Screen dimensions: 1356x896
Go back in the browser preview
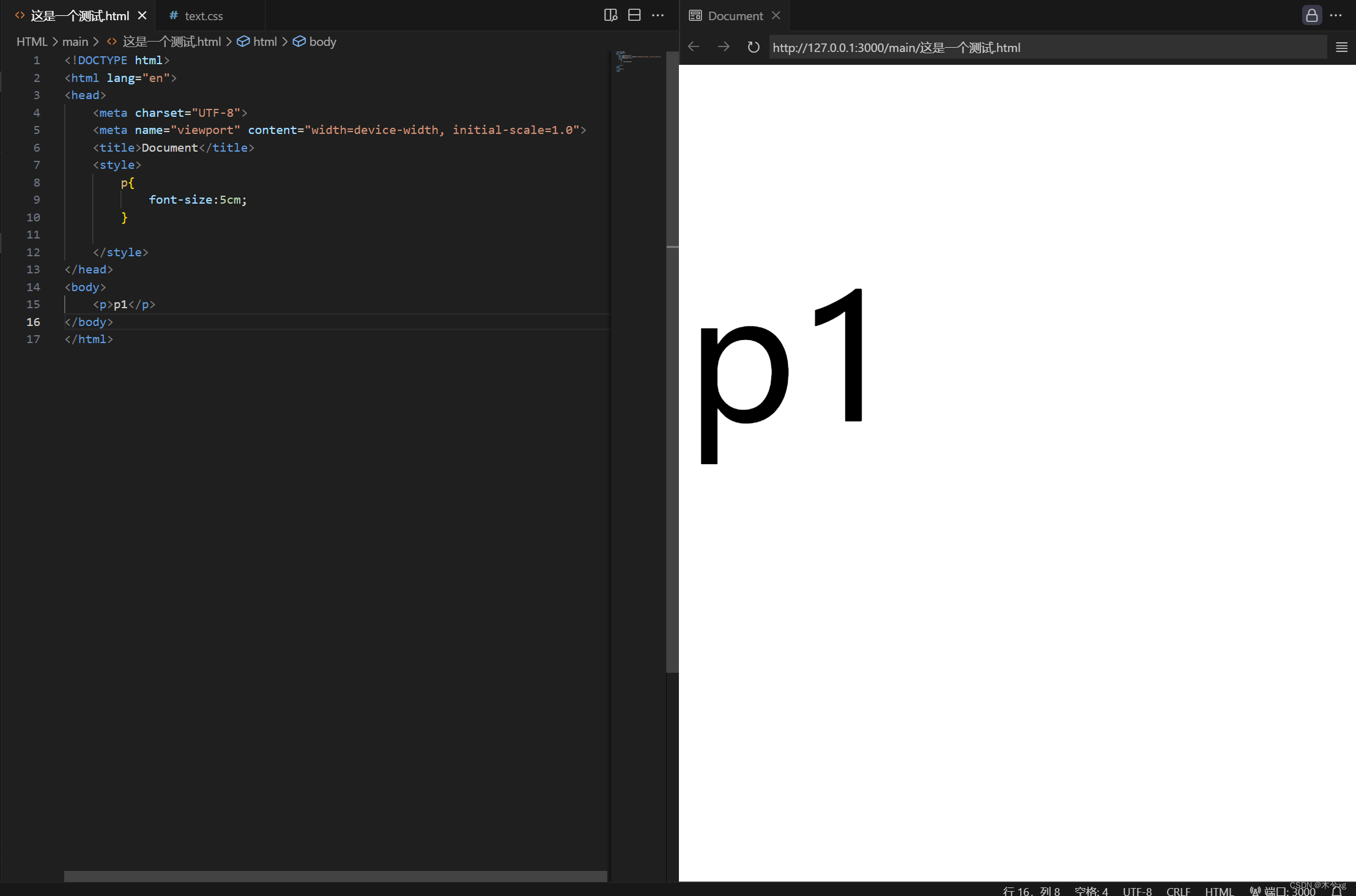(693, 47)
